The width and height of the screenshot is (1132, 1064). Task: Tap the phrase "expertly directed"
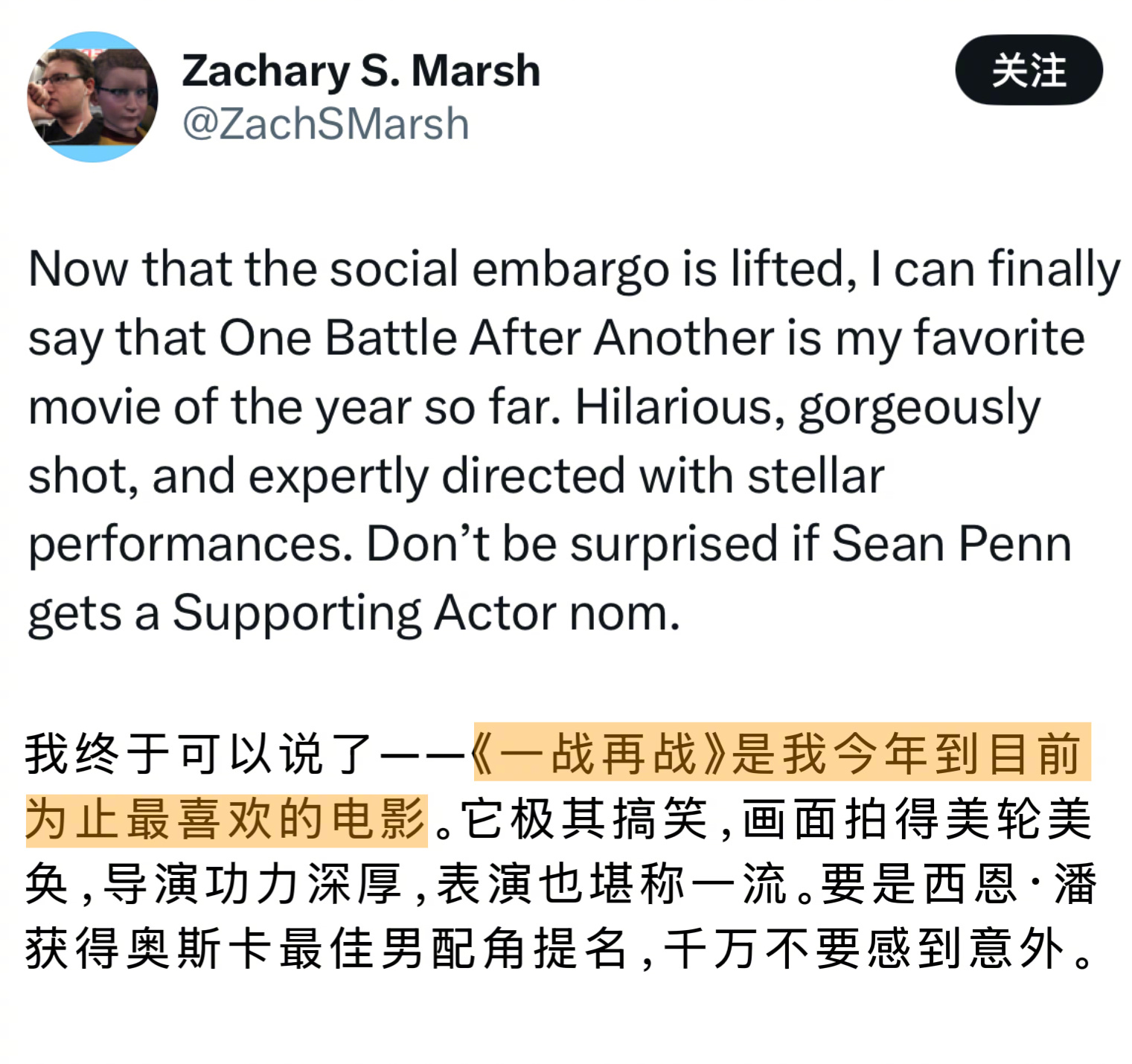click(x=436, y=475)
